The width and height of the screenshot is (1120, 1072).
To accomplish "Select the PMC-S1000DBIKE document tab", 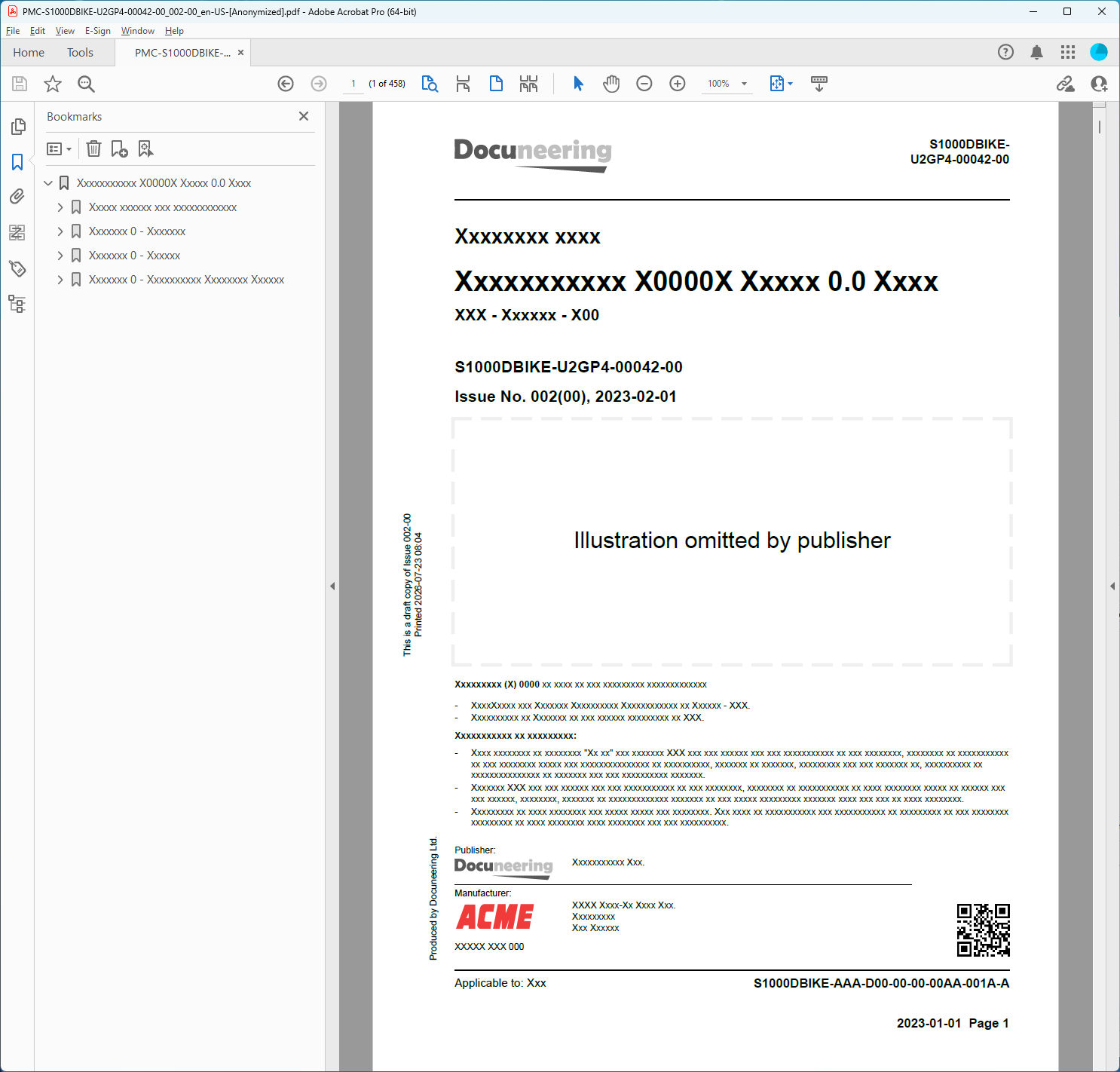I will 182,53.
